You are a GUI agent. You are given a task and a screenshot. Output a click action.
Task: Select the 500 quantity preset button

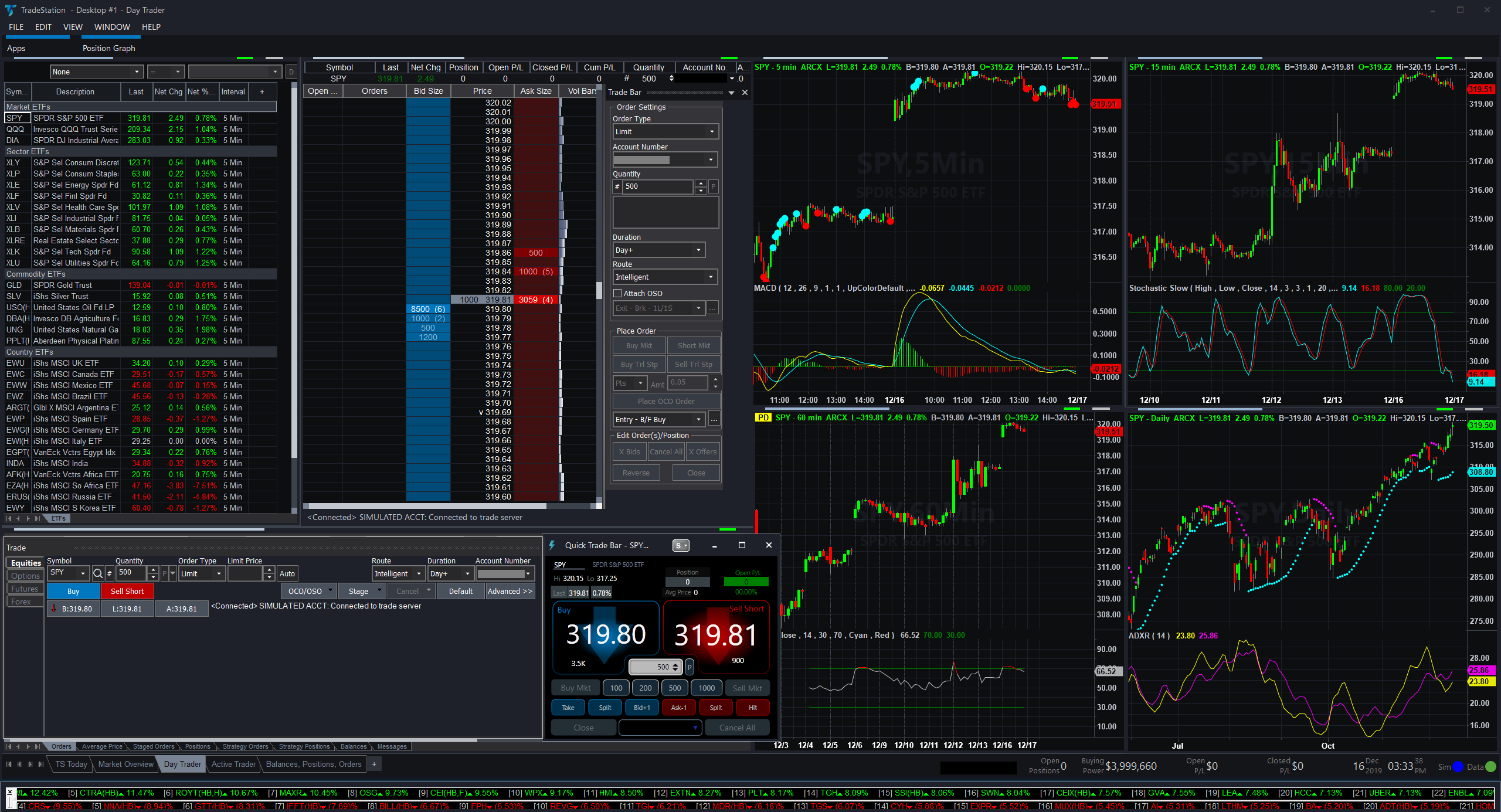[675, 688]
